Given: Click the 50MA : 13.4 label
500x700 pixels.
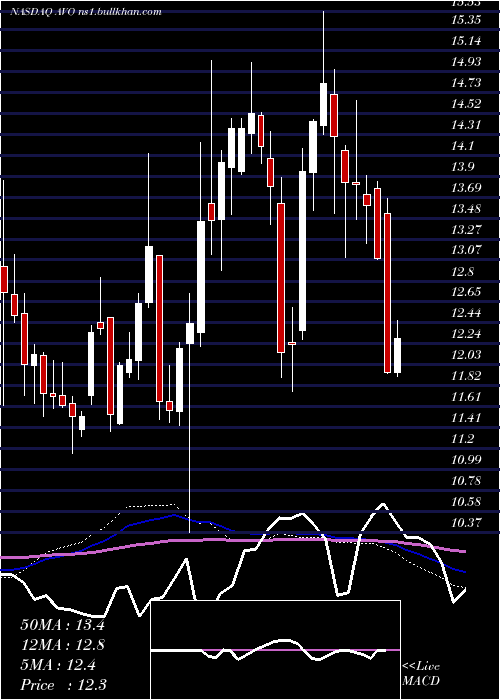Looking at the screenshot, I should point(62,625).
